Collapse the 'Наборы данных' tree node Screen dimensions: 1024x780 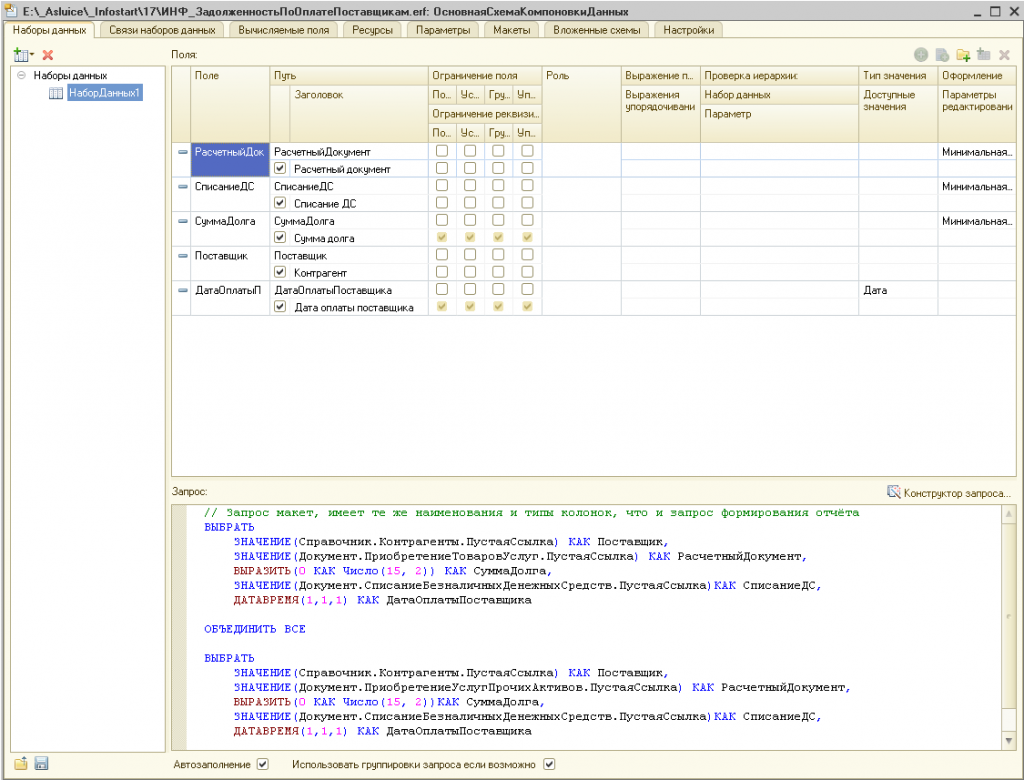[22, 75]
